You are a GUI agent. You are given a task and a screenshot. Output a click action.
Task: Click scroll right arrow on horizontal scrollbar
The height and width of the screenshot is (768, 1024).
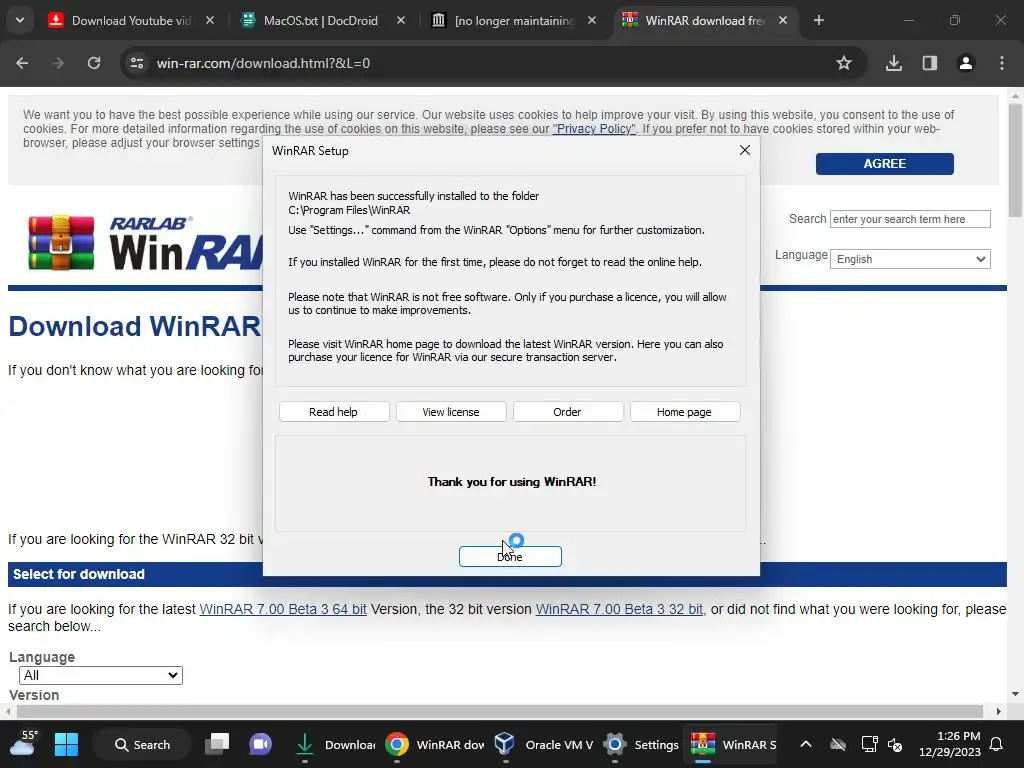pos(999,711)
